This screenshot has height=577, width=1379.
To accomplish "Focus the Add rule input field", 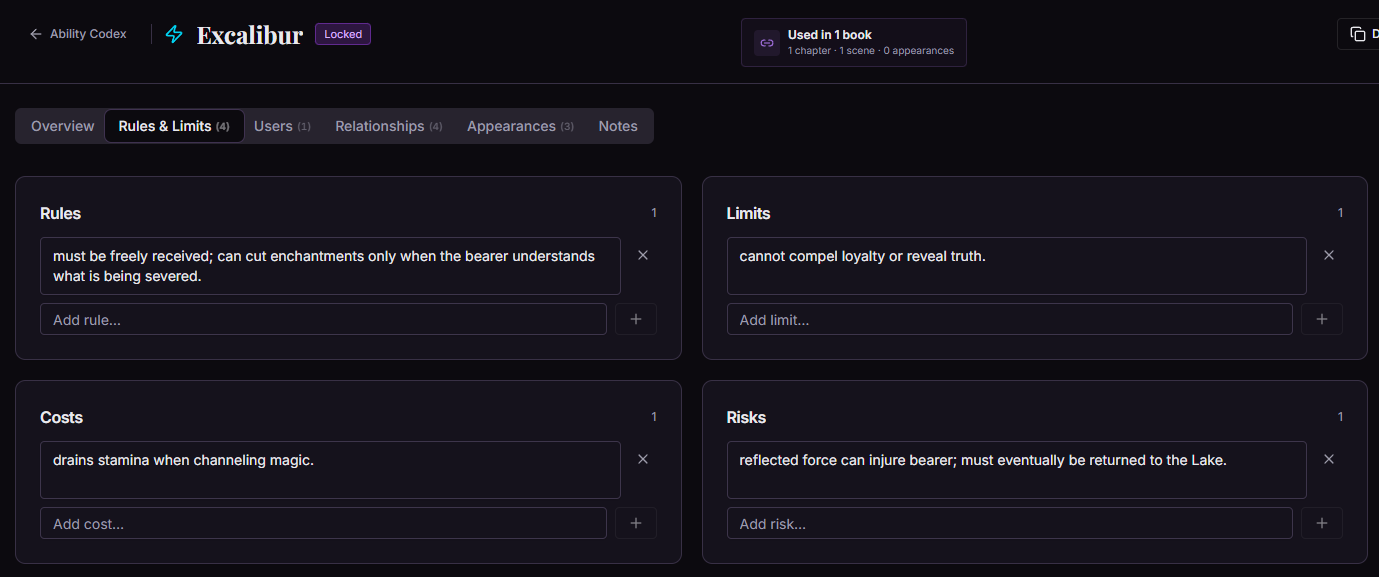I will [x=323, y=319].
